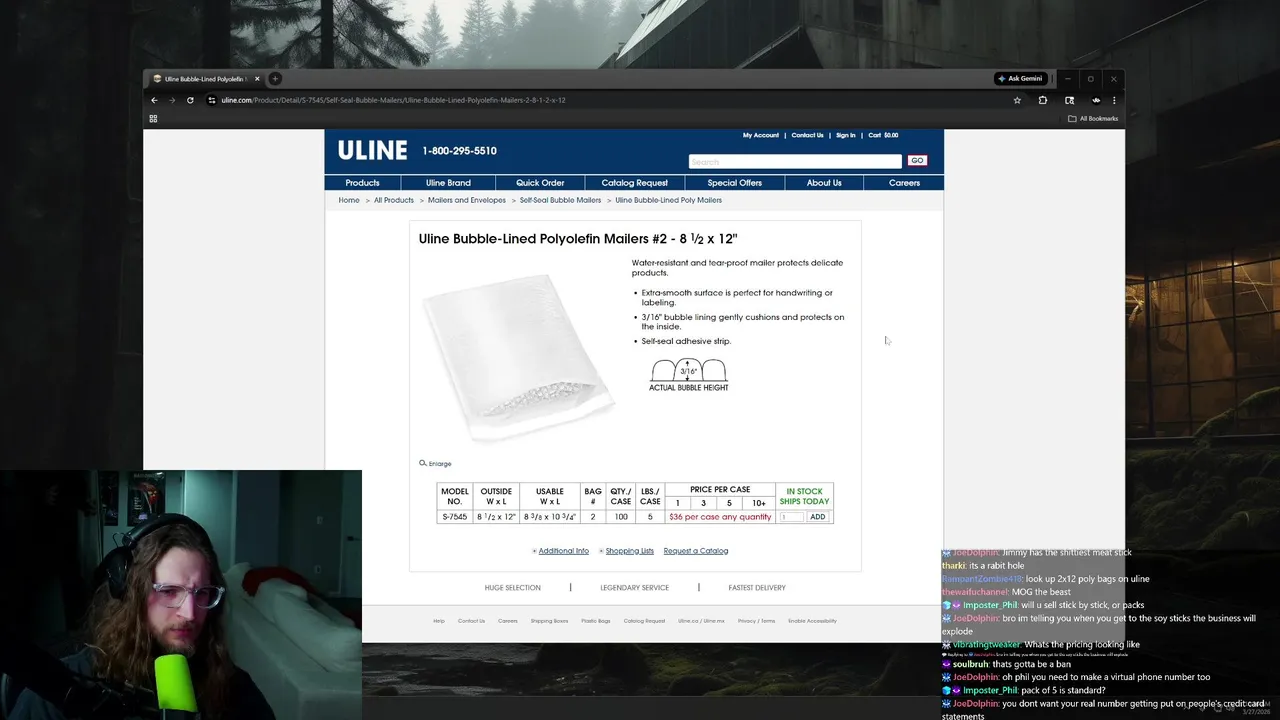Click the mailer product image

(519, 357)
